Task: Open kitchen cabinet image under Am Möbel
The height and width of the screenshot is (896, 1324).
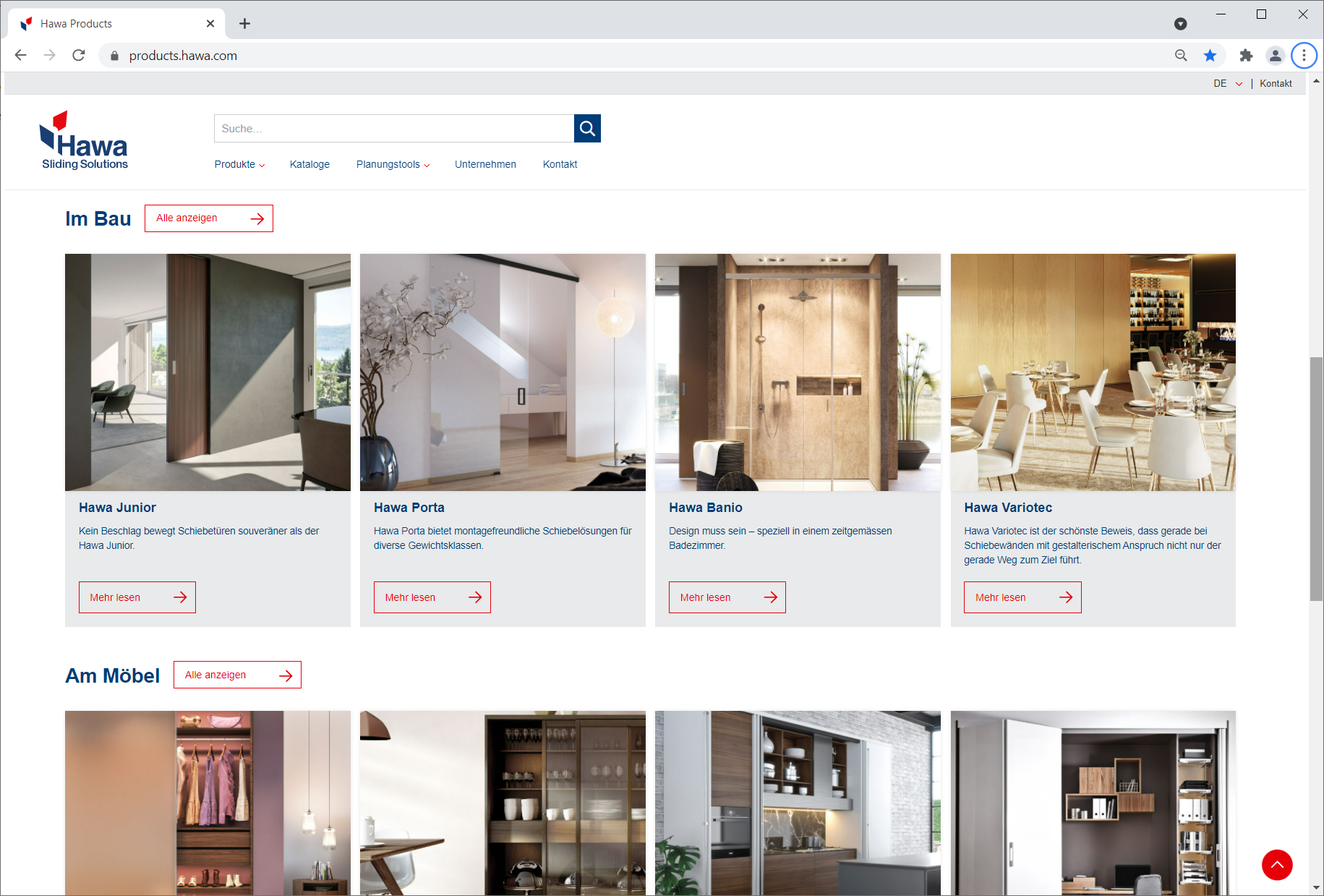Action: click(x=798, y=803)
